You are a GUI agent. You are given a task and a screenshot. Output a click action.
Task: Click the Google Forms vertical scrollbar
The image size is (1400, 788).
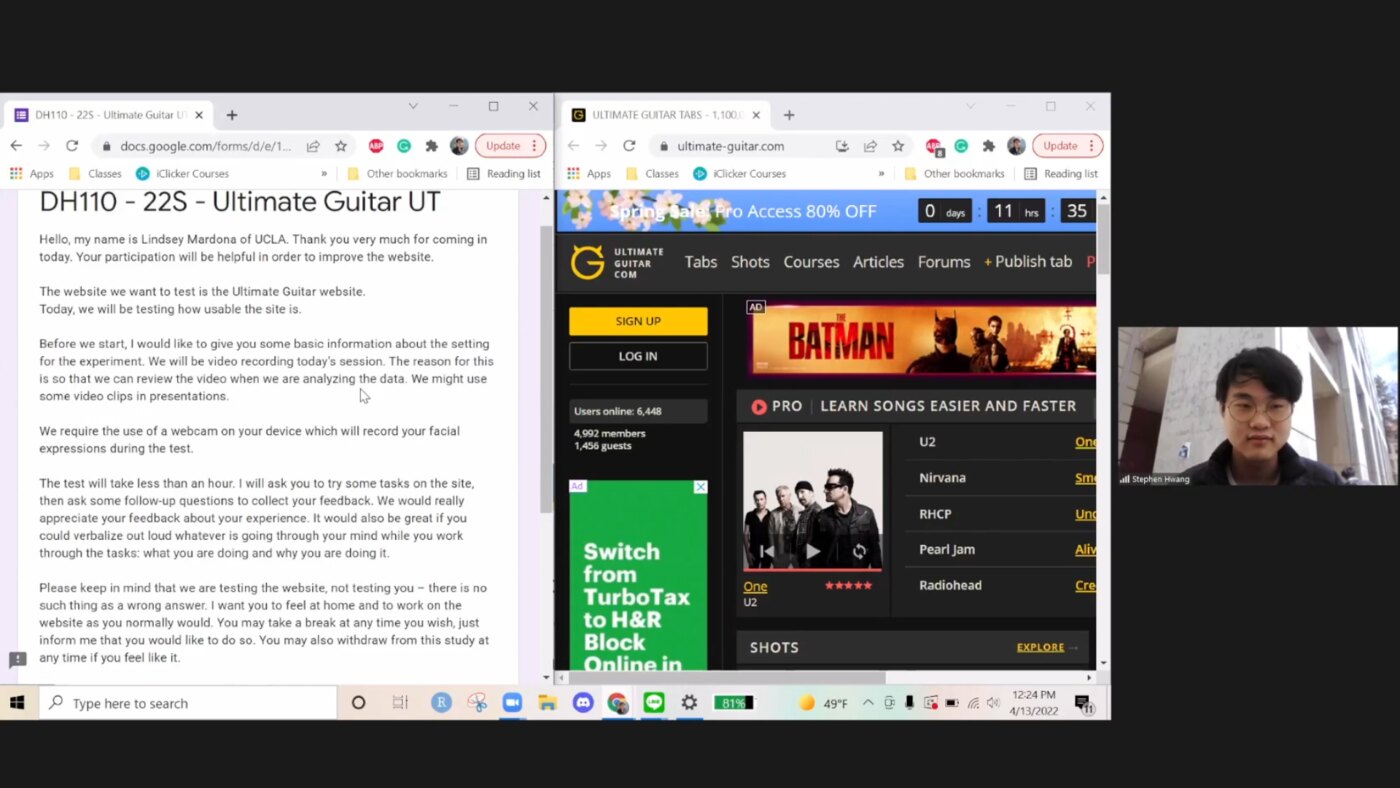(x=546, y=370)
